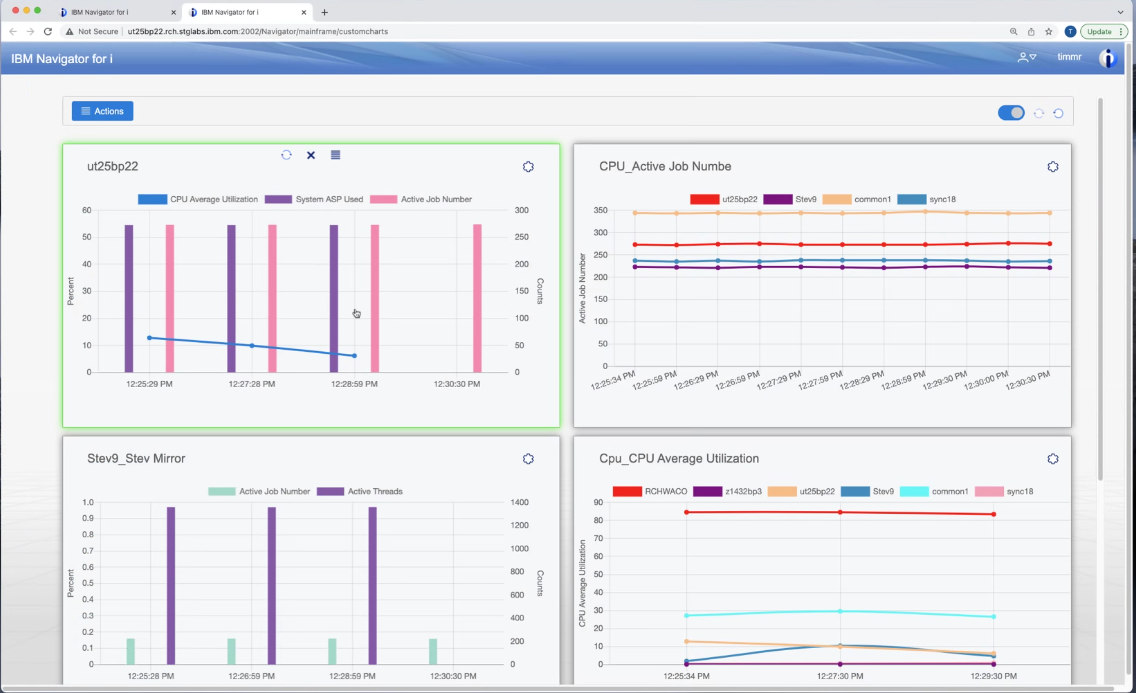Toggle sync18 legend in CPU Average Utilization chart
This screenshot has width=1136, height=693.
(1004, 491)
